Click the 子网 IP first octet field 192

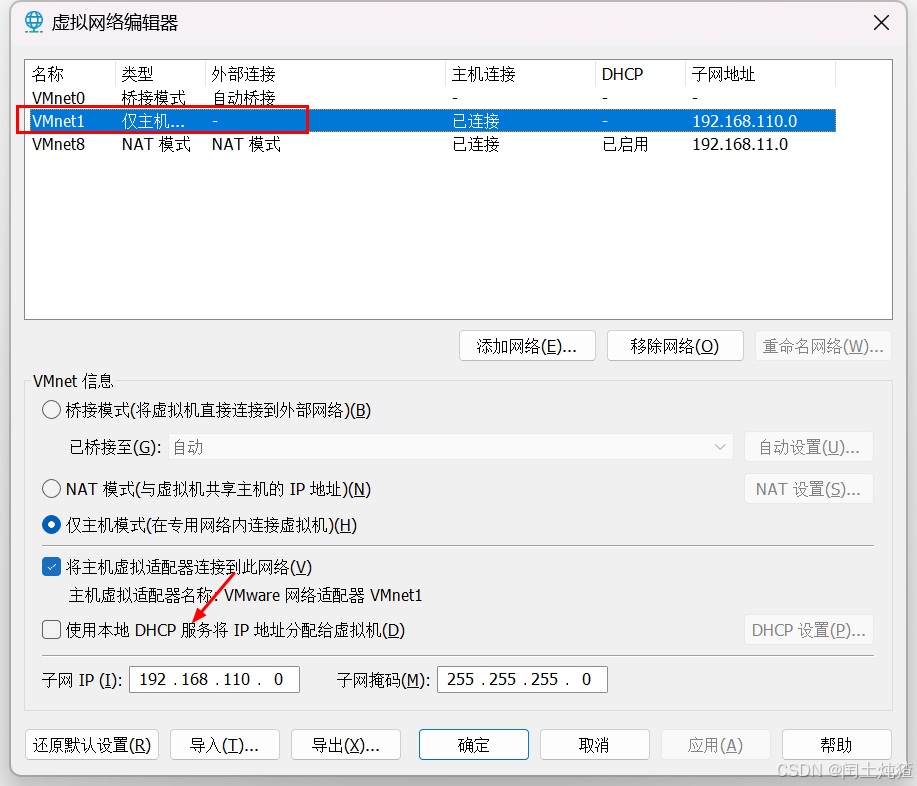153,679
